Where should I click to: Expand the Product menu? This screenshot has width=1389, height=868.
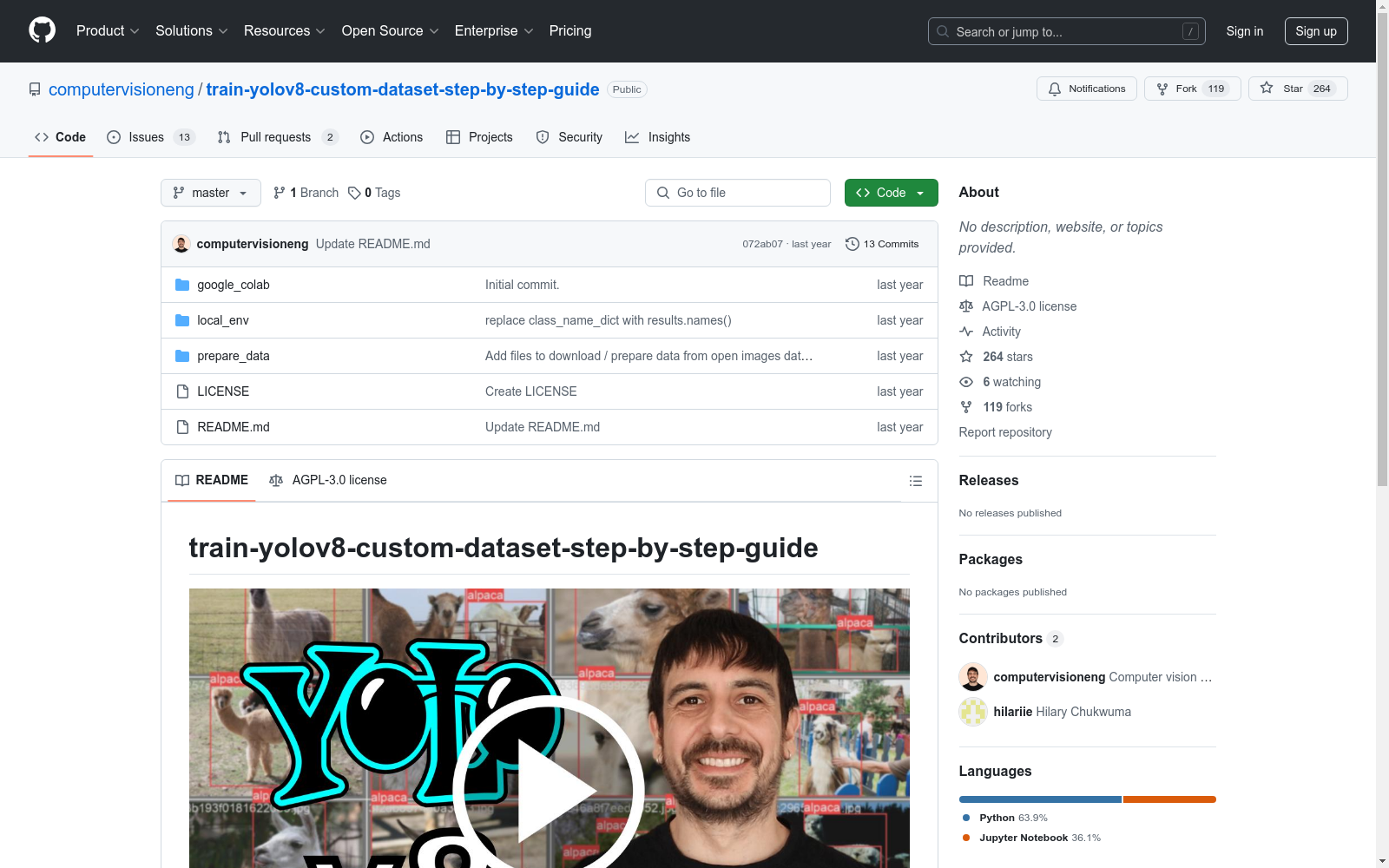click(108, 30)
